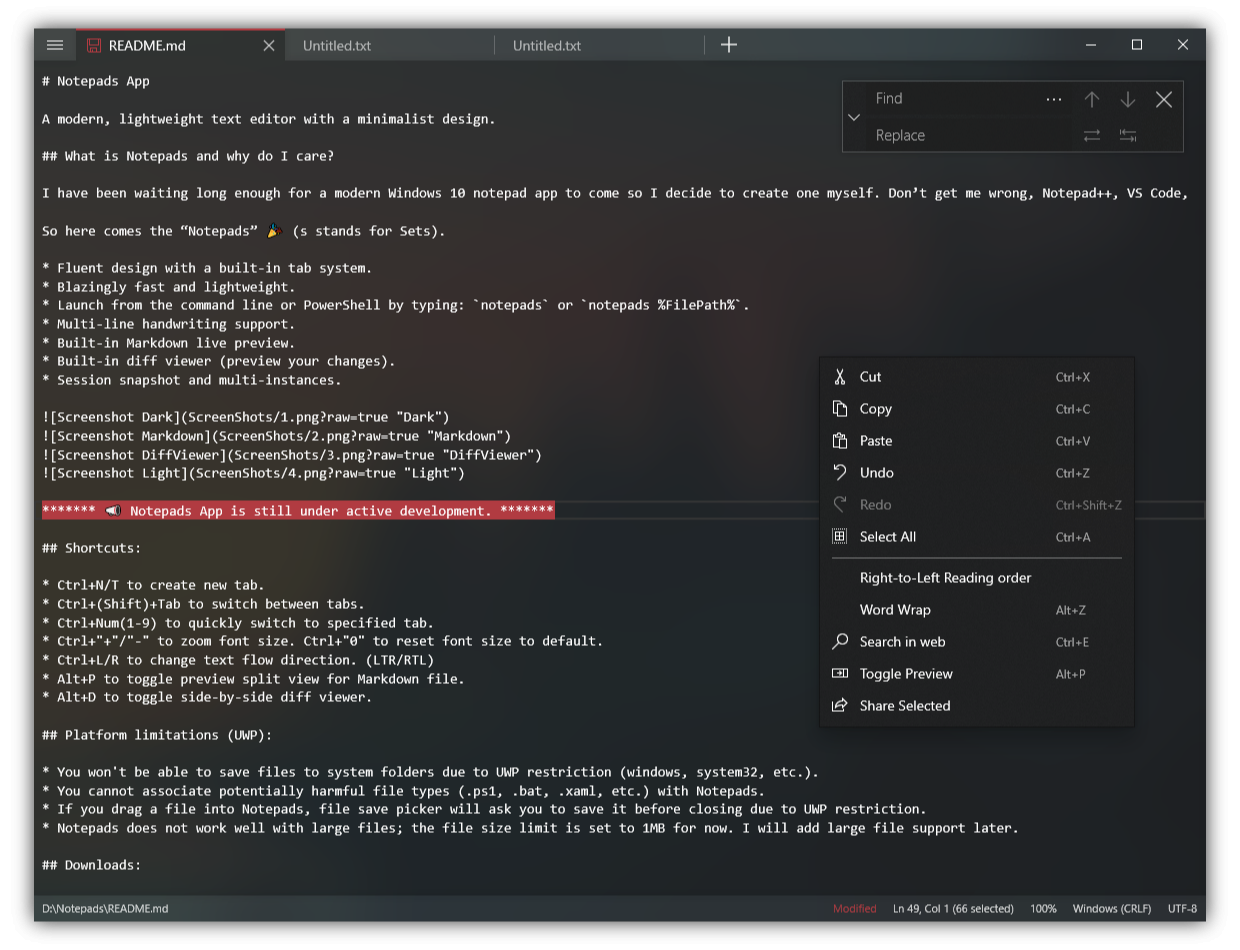This screenshot has width=1240, height=950.
Task: Close the Find and Replace bar
Action: coord(1164,99)
